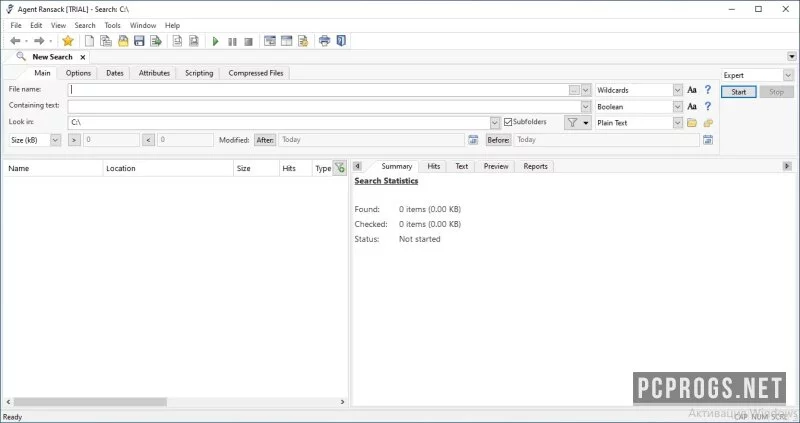800x423 pixels.
Task: Switch to the Attributes tab
Action: point(154,73)
